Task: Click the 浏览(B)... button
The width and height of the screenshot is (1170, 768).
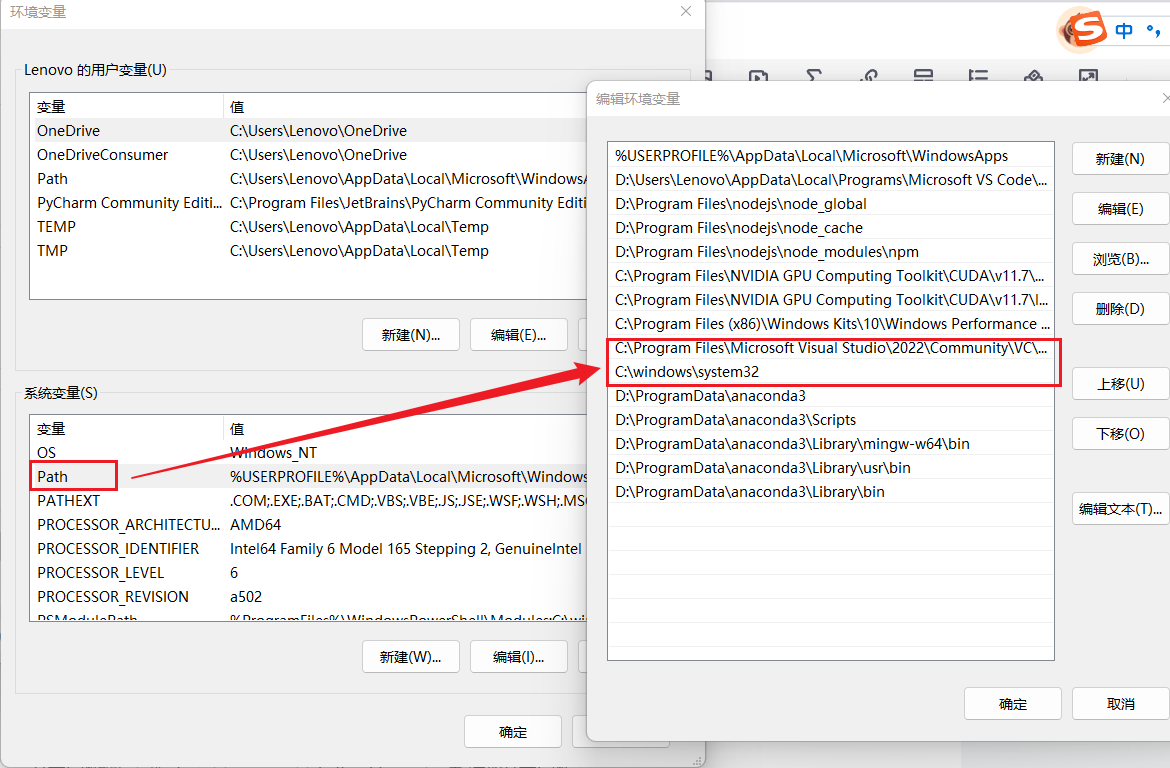Action: click(1120, 259)
